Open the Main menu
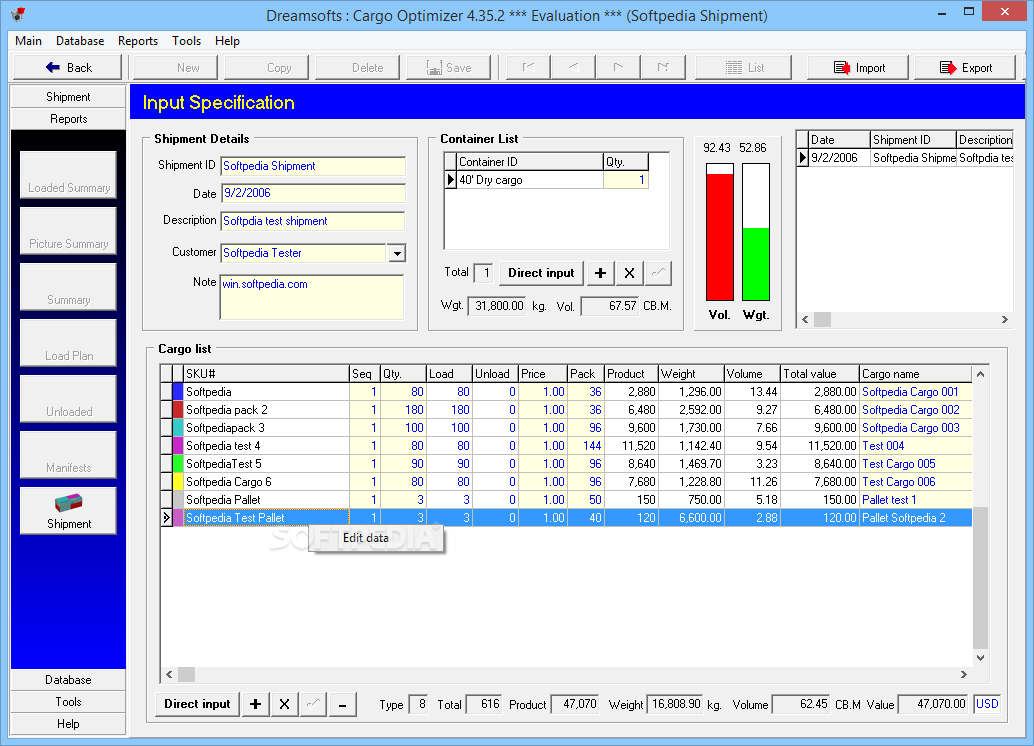1034x746 pixels. tap(28, 41)
